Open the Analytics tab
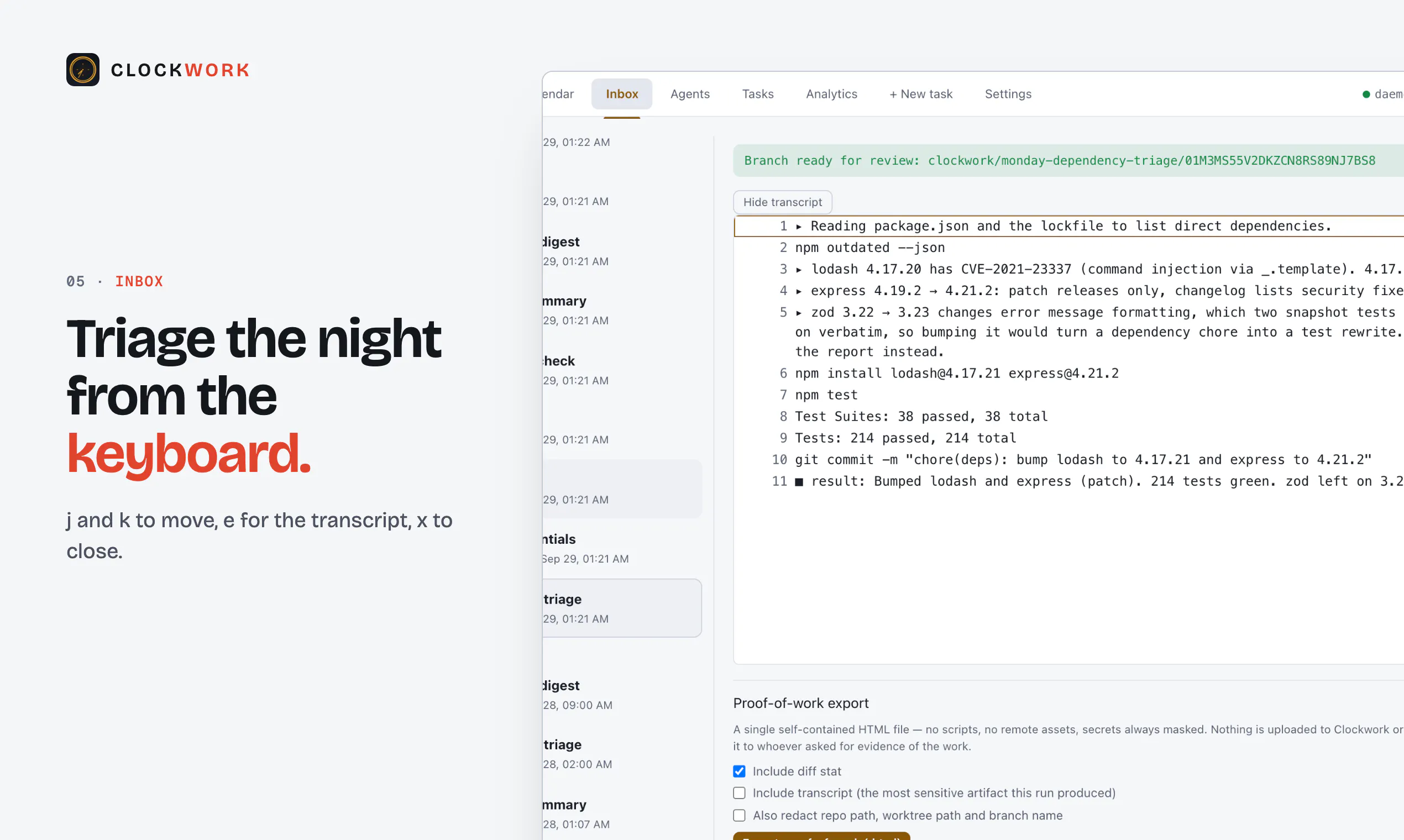The height and width of the screenshot is (840, 1404). [x=831, y=94]
